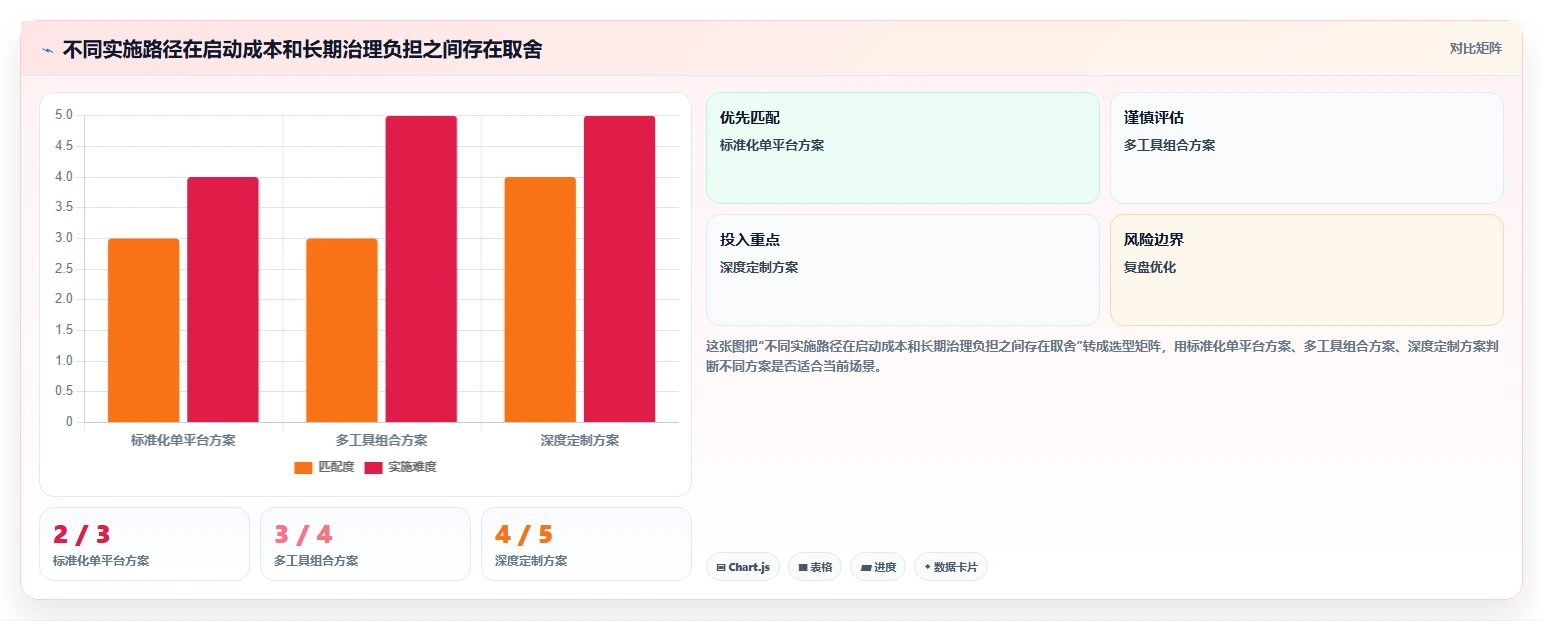
Task: Open the 风险边界 card
Action: tap(1307, 270)
